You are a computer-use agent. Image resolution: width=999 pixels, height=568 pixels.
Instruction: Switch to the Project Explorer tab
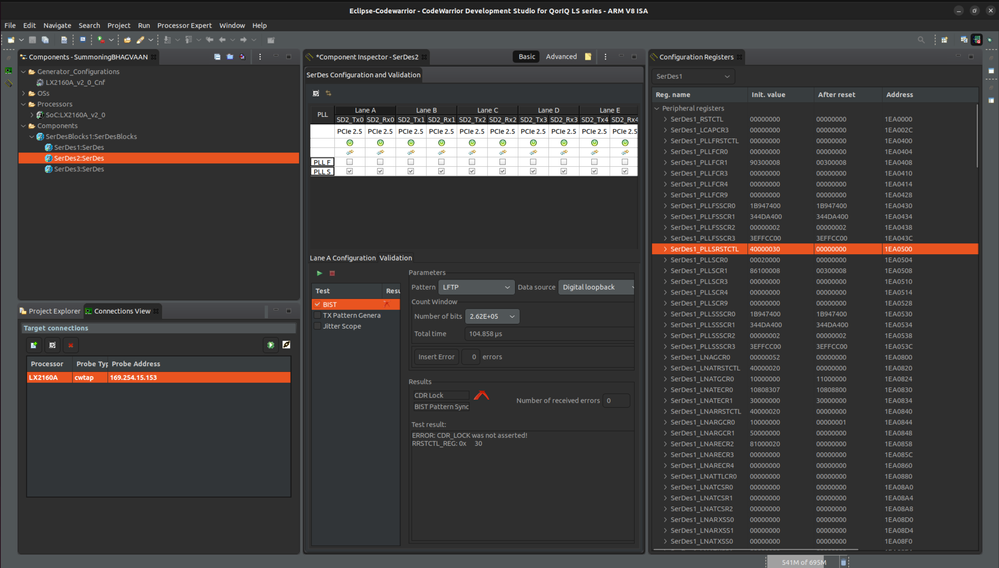[50, 311]
